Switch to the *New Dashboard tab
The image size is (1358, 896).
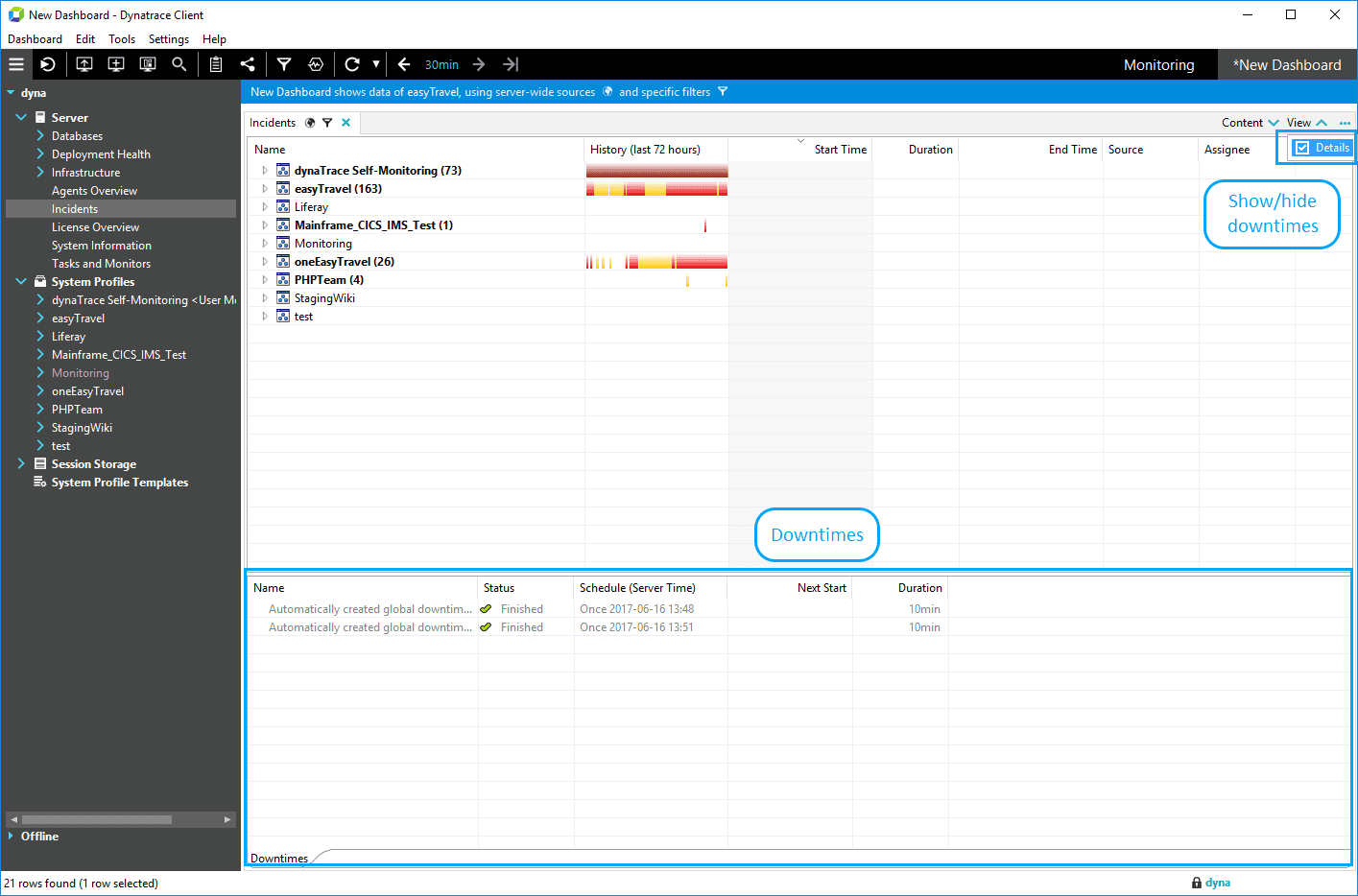1287,65
